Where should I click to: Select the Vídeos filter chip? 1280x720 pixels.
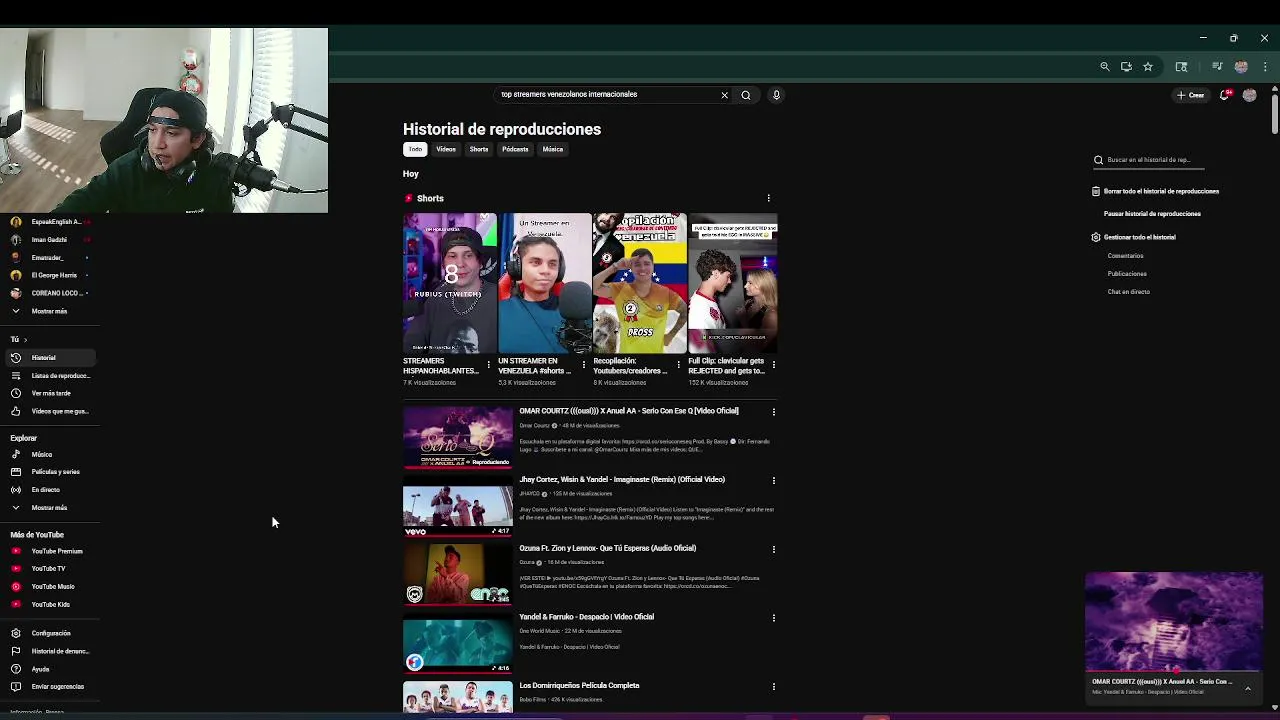446,149
